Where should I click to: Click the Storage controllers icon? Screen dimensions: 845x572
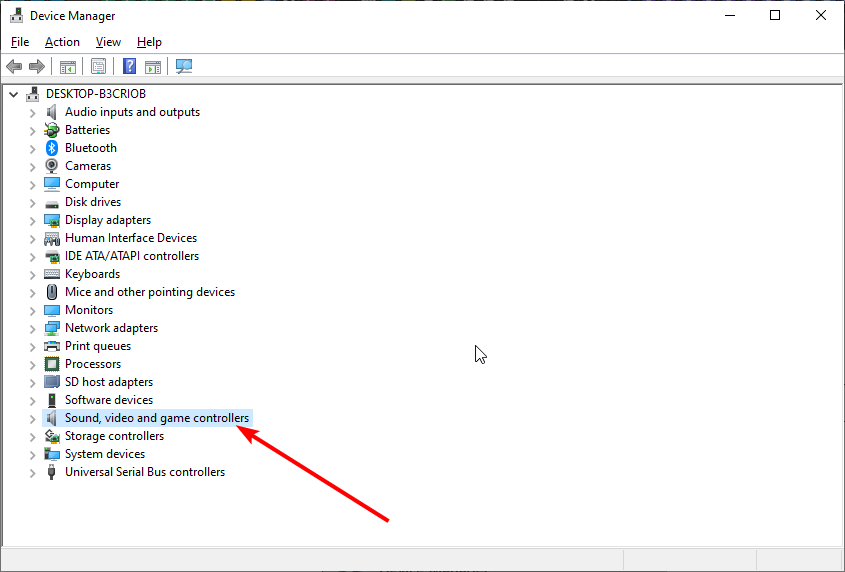coord(52,436)
